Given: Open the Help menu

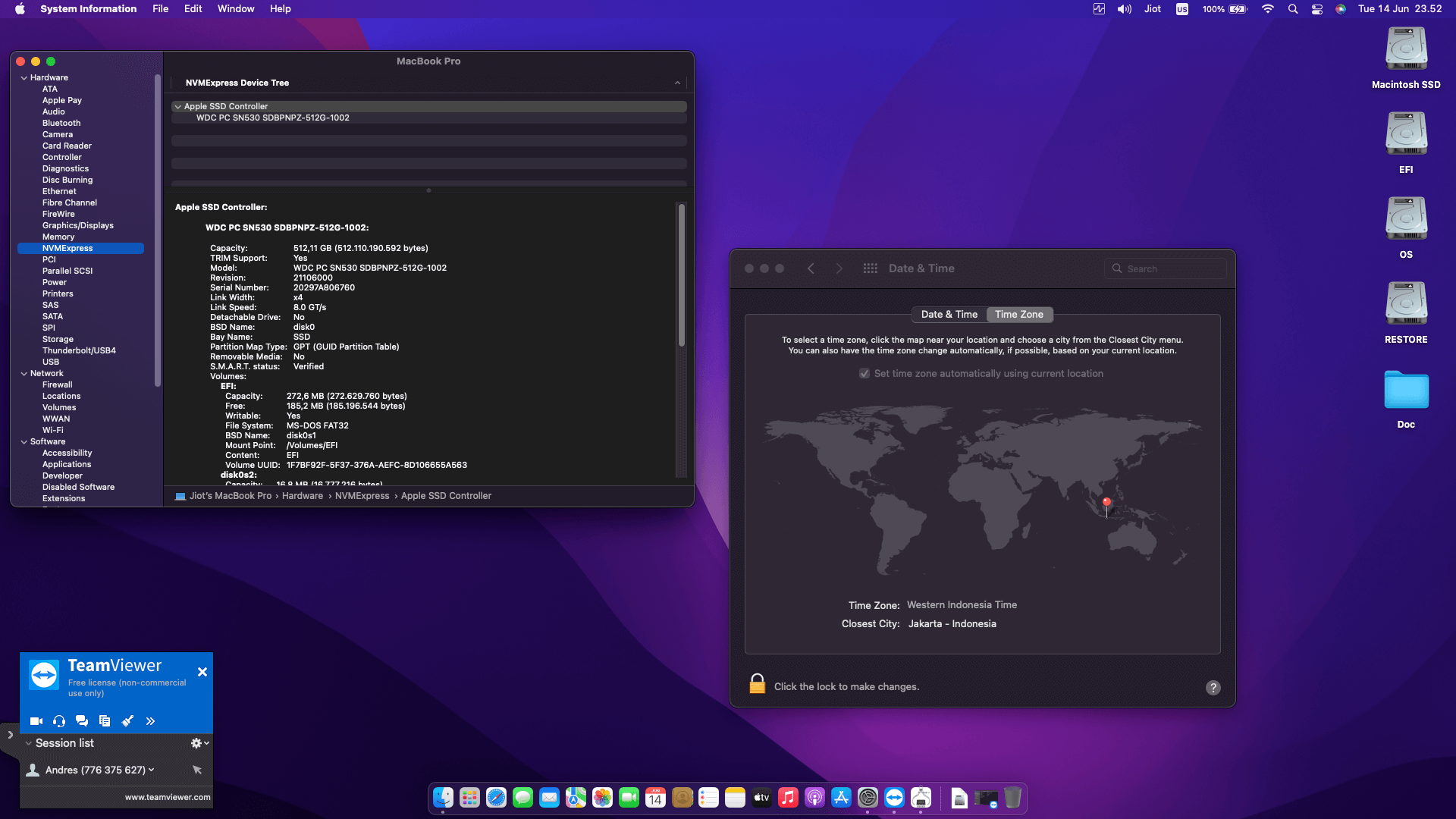Looking at the screenshot, I should tap(280, 9).
